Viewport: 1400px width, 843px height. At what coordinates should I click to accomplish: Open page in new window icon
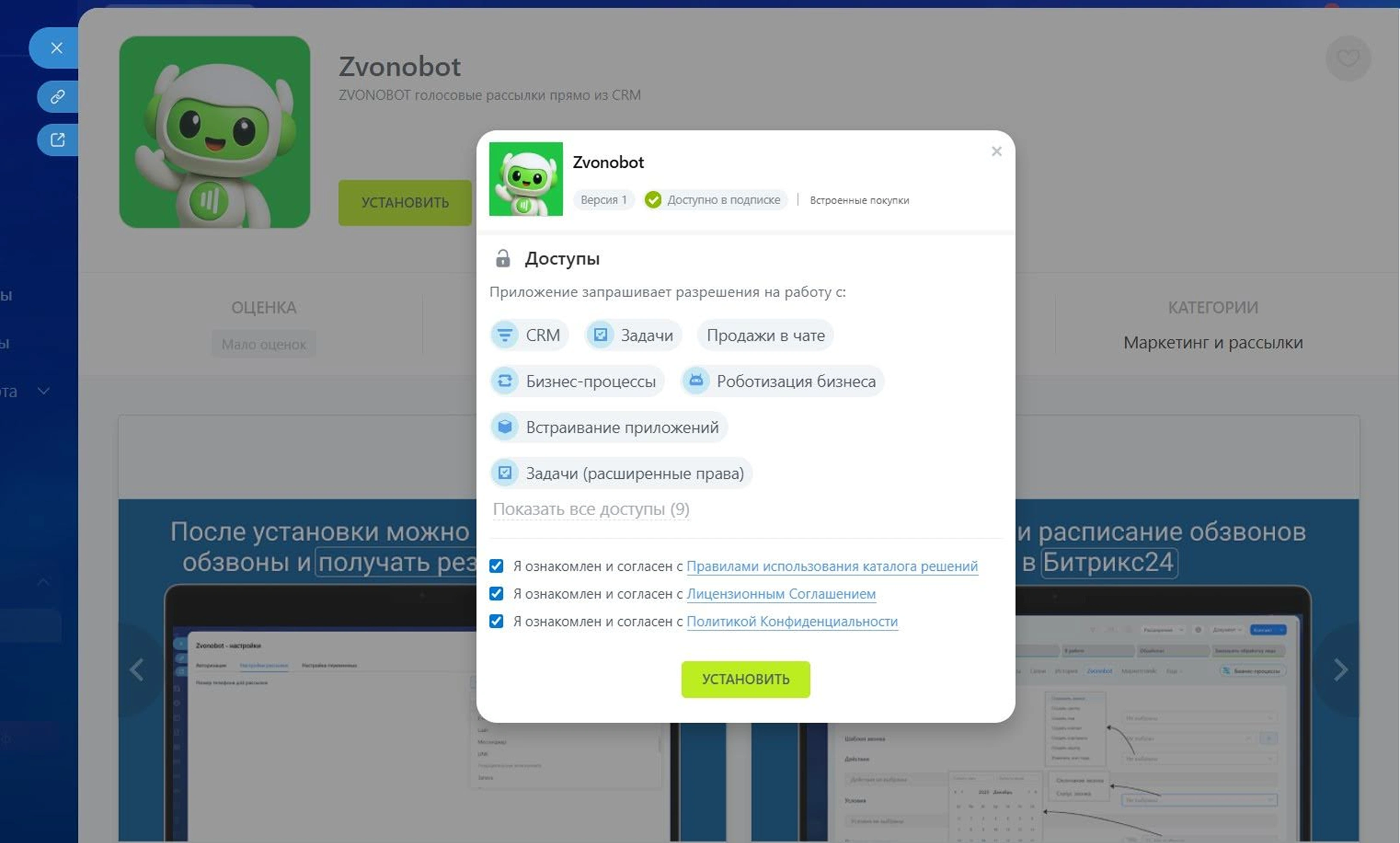pyautogui.click(x=57, y=140)
